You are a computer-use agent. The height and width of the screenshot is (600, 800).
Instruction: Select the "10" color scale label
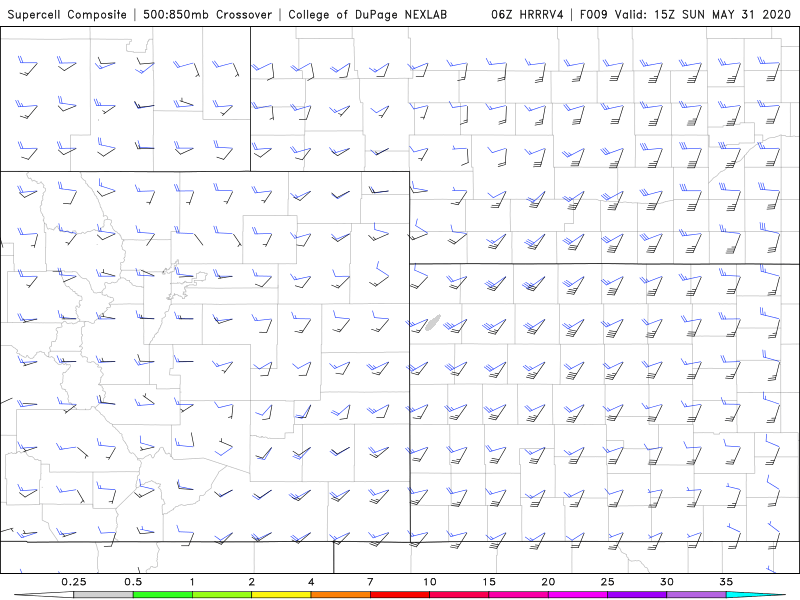[430, 582]
